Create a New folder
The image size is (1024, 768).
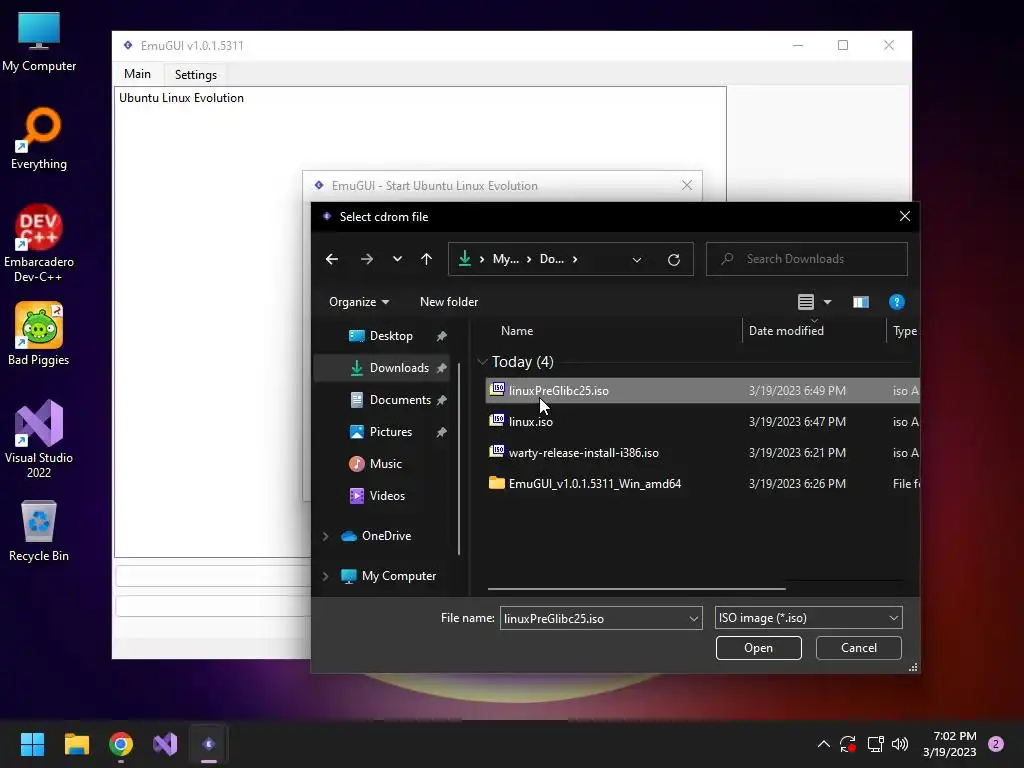(449, 302)
